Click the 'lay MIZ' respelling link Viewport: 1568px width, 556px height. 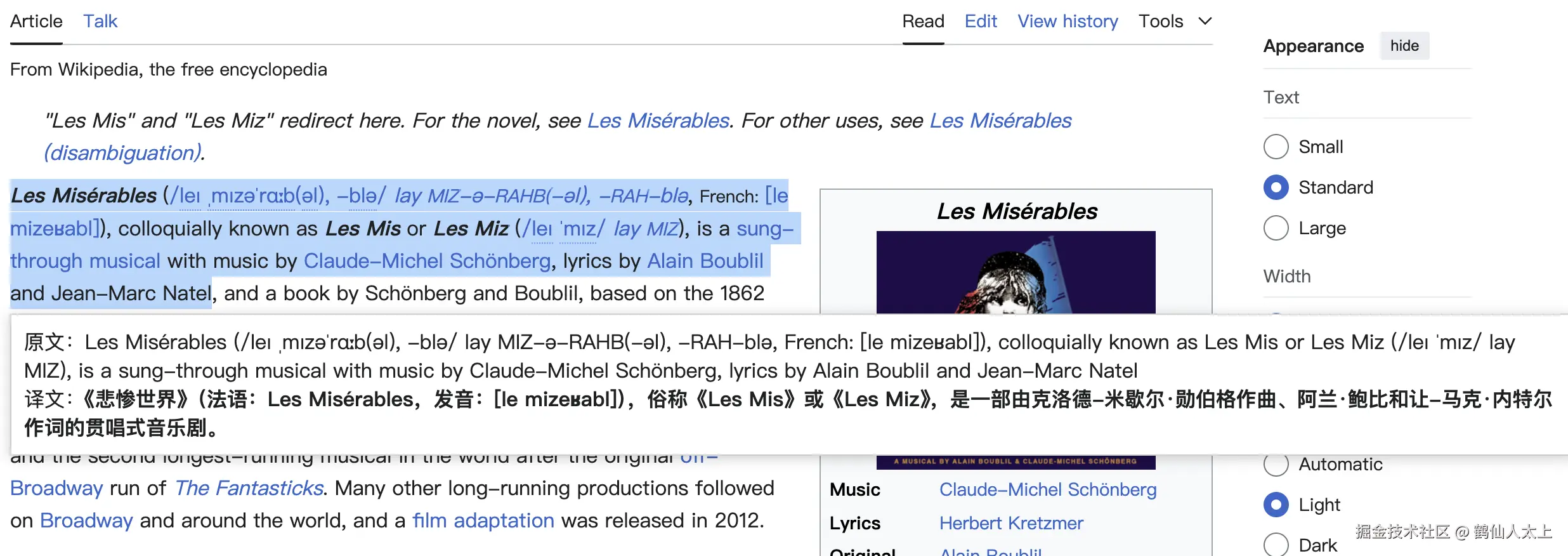pyautogui.click(x=646, y=228)
